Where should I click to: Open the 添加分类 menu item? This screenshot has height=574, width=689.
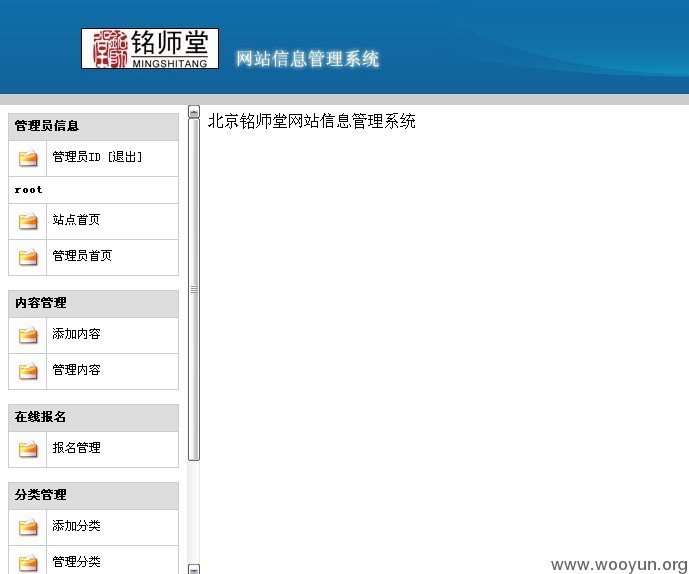76,526
